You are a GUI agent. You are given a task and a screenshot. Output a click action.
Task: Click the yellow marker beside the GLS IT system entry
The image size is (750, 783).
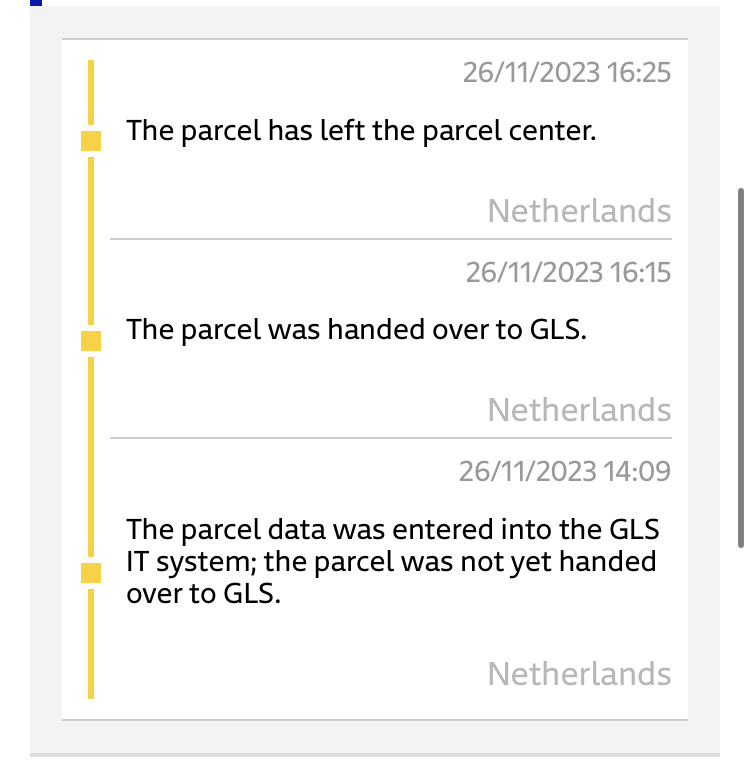click(91, 573)
